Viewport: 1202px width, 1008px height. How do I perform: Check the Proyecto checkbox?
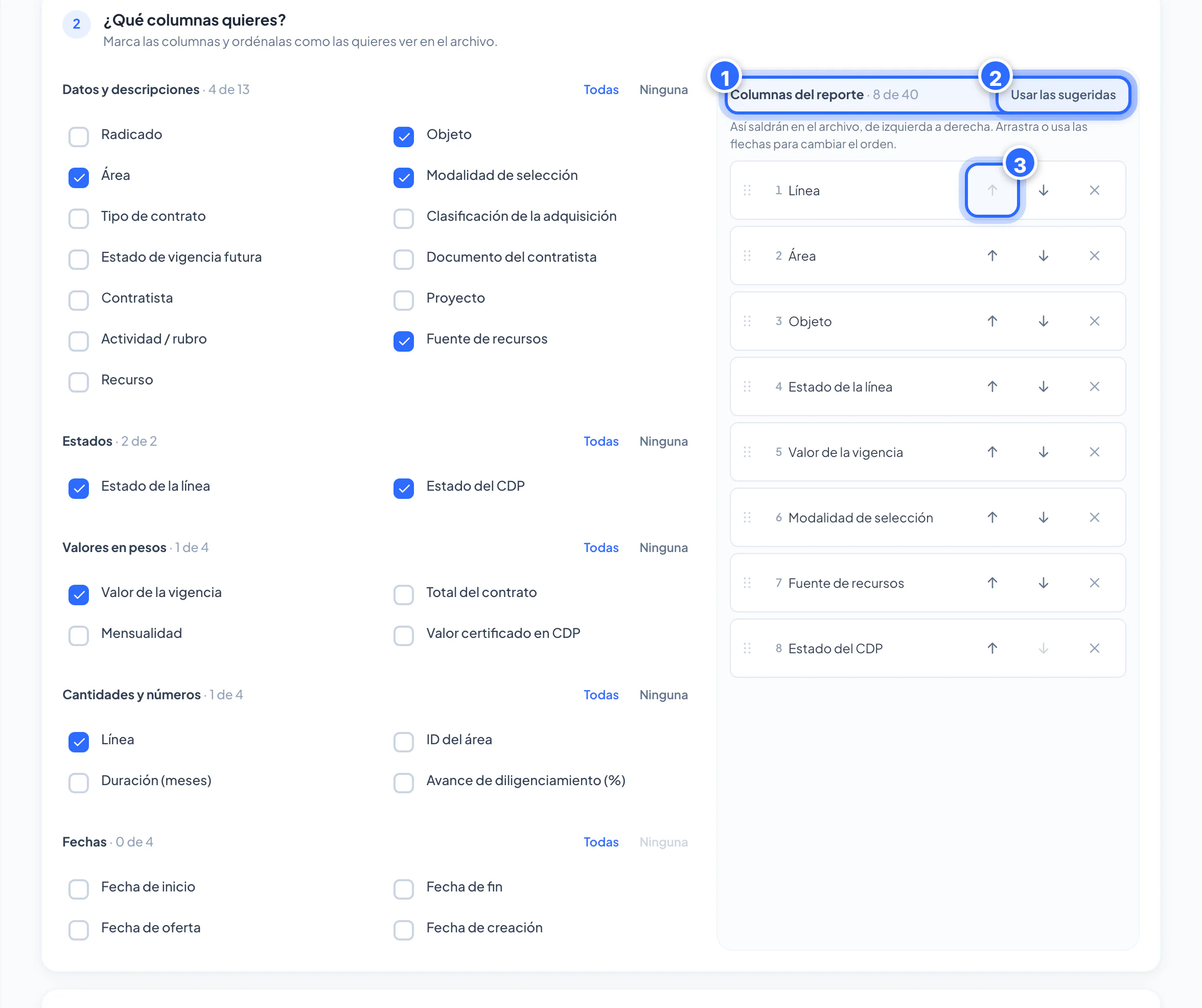click(x=404, y=301)
